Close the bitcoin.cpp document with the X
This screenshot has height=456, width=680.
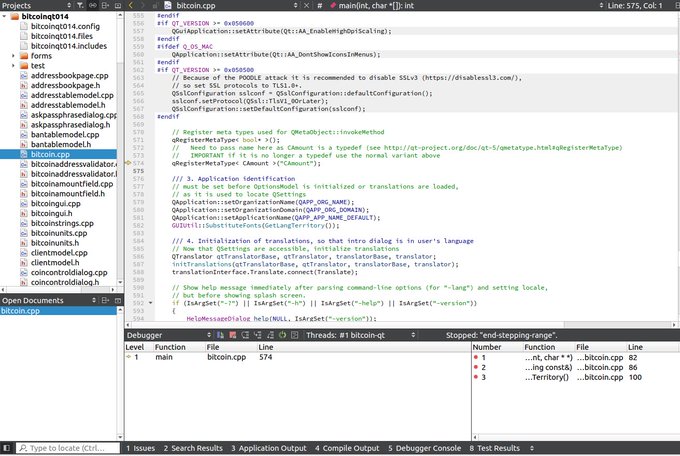pyautogui.click(x=306, y=5)
